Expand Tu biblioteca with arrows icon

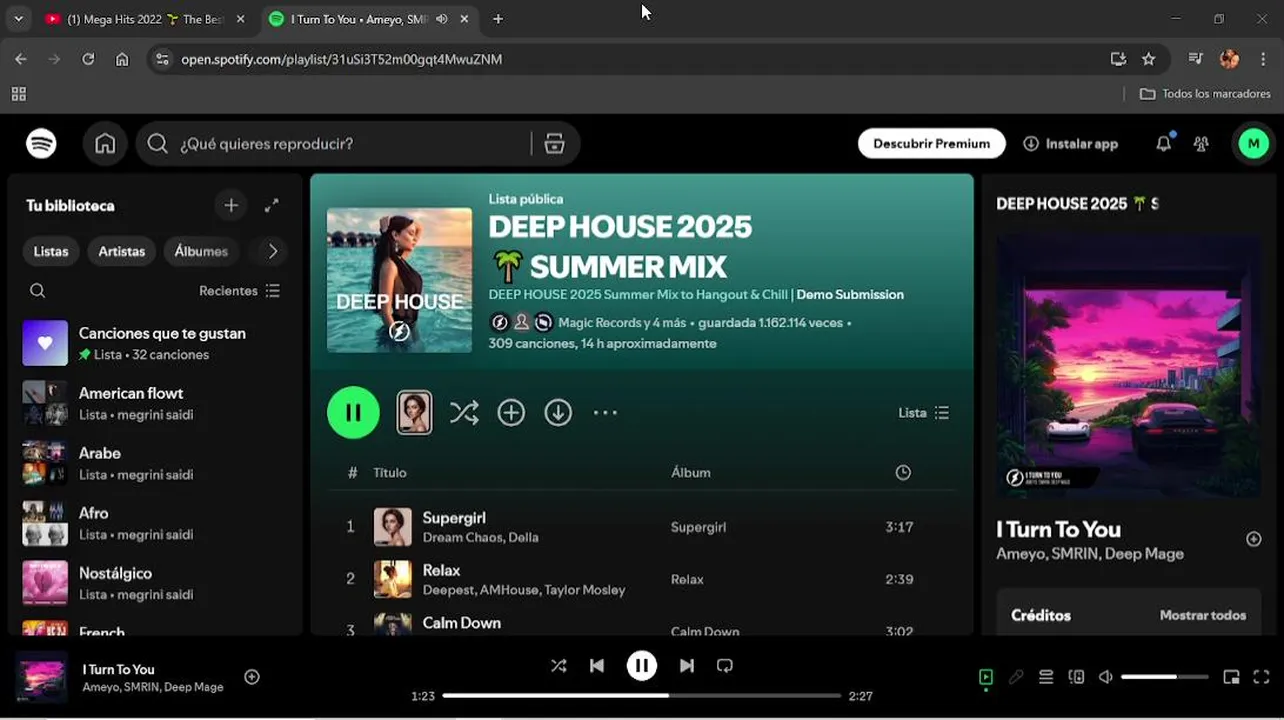pyautogui.click(x=271, y=205)
